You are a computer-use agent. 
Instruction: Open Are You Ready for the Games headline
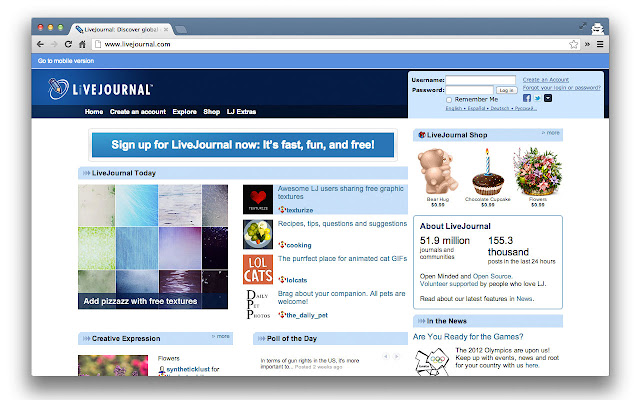point(468,337)
